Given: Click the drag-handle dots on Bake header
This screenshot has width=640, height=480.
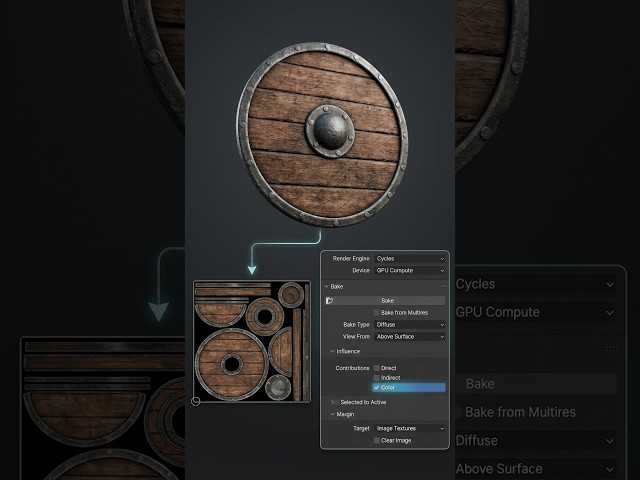Looking at the screenshot, I should pyautogui.click(x=443, y=287).
